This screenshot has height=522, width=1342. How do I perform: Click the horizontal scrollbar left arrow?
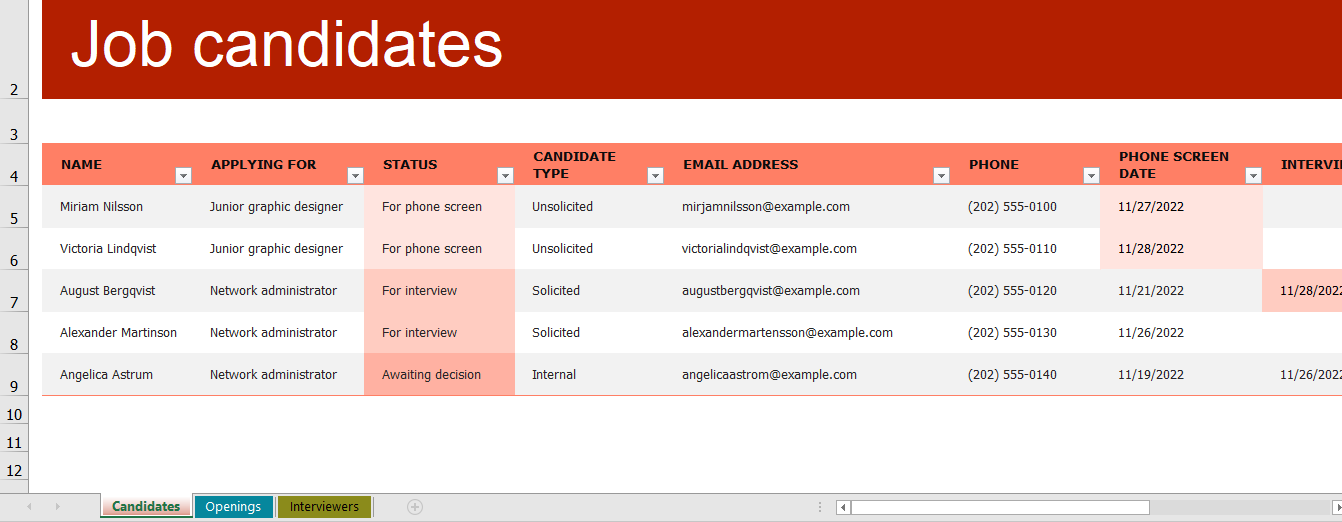click(843, 507)
